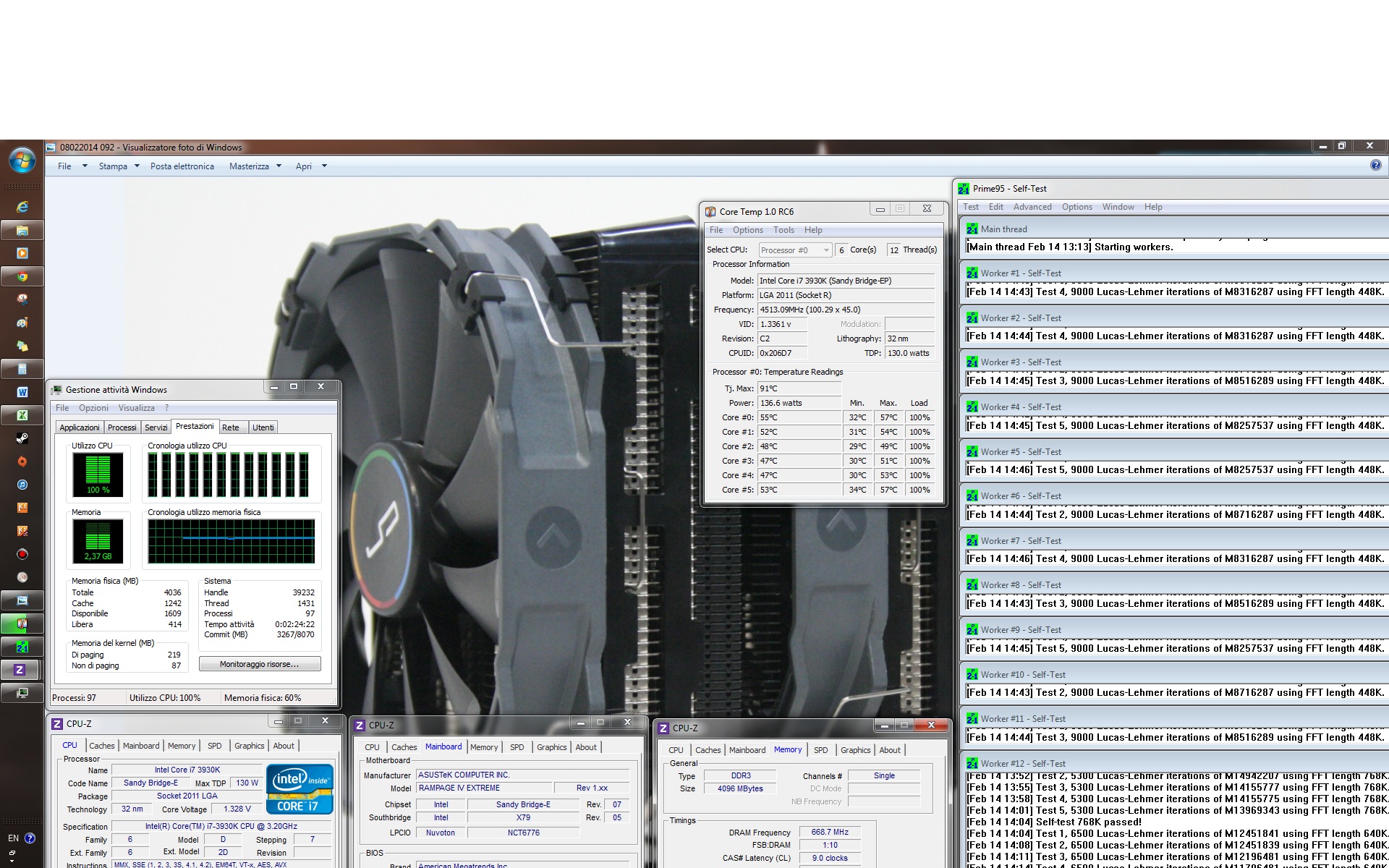Launch CPU-Z via the purple Z taskbar icon
The image size is (1389, 868).
point(22,670)
